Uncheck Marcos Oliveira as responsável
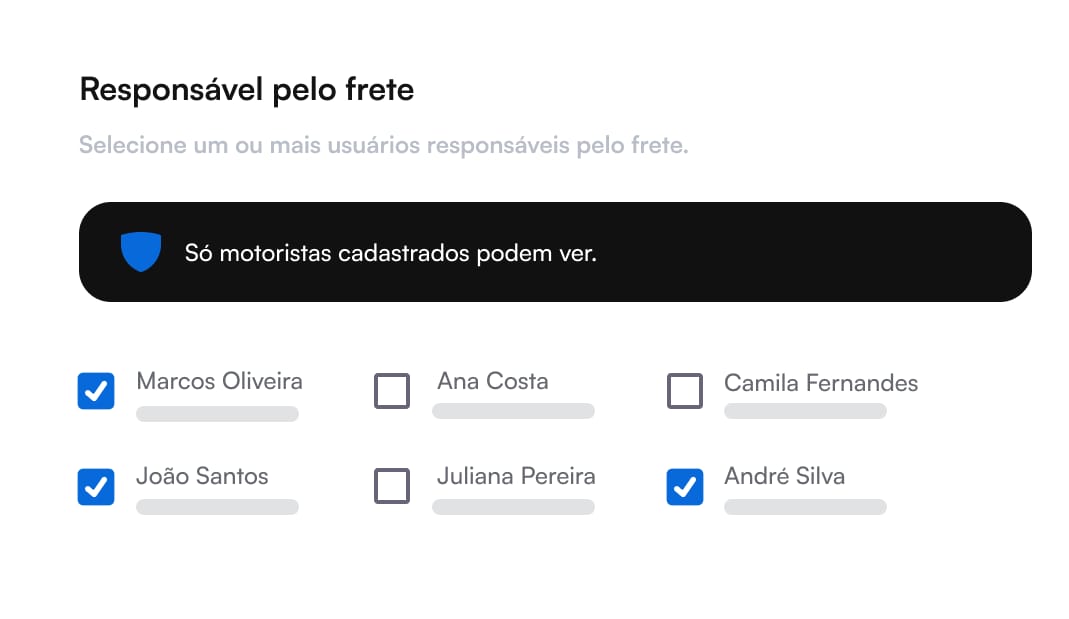Viewport: 1069px width, 619px height. pyautogui.click(x=96, y=391)
